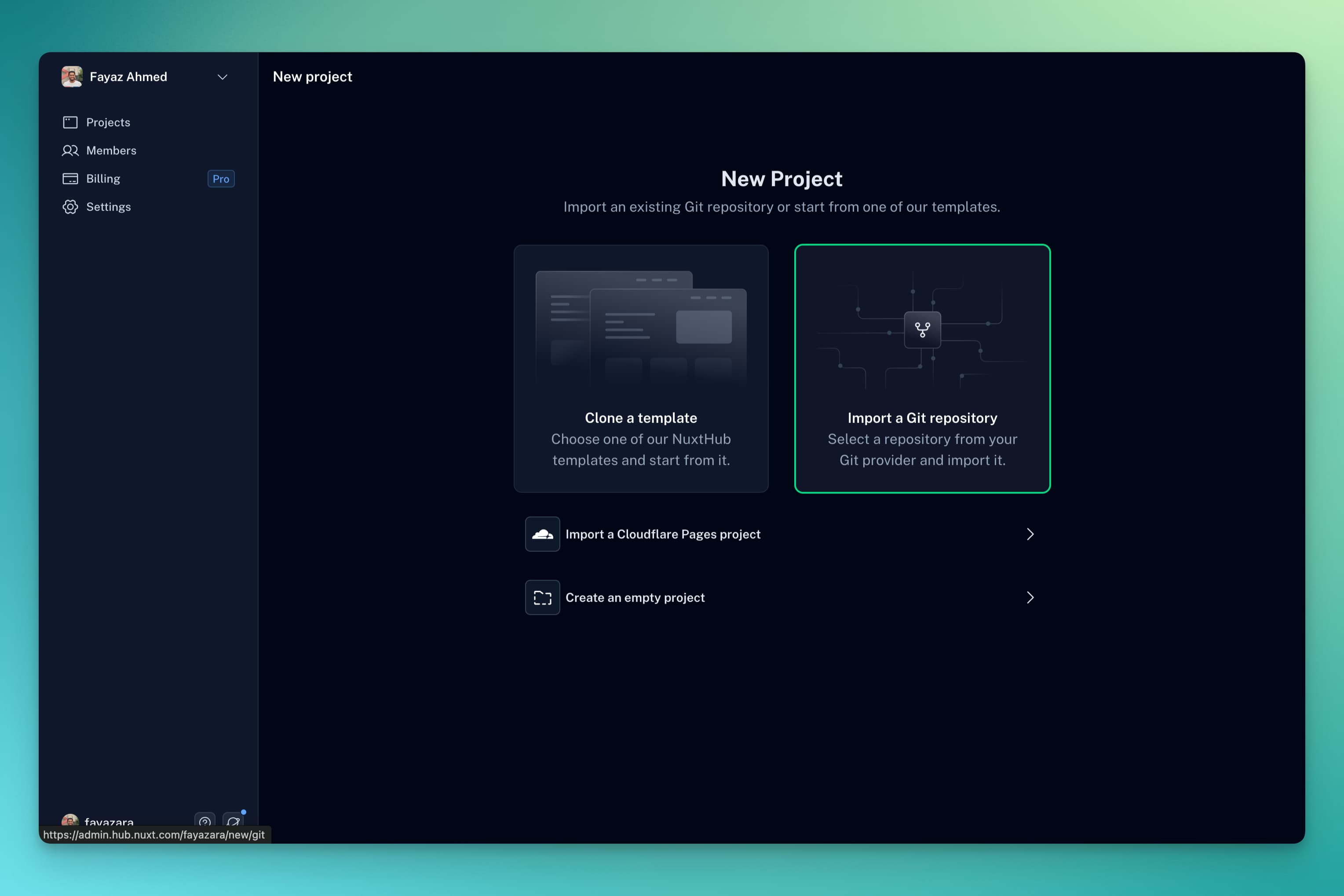Click the Create an empty project link
Viewport: 1344px width, 896px height.
(x=635, y=598)
